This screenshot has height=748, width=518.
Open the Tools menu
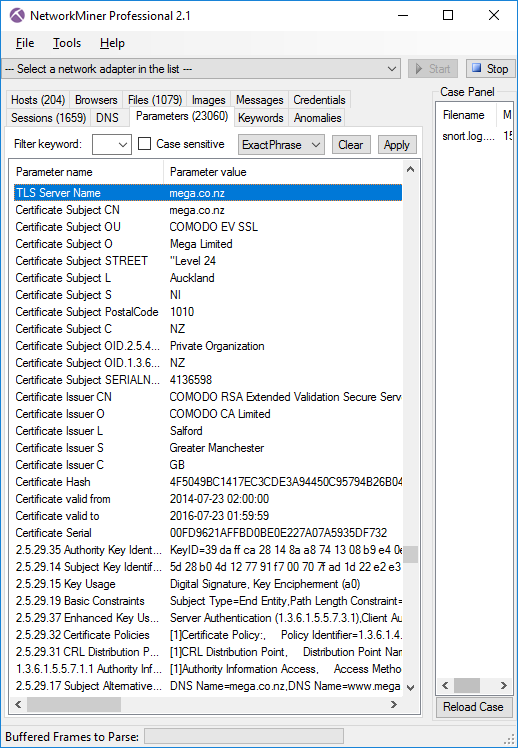[67, 43]
